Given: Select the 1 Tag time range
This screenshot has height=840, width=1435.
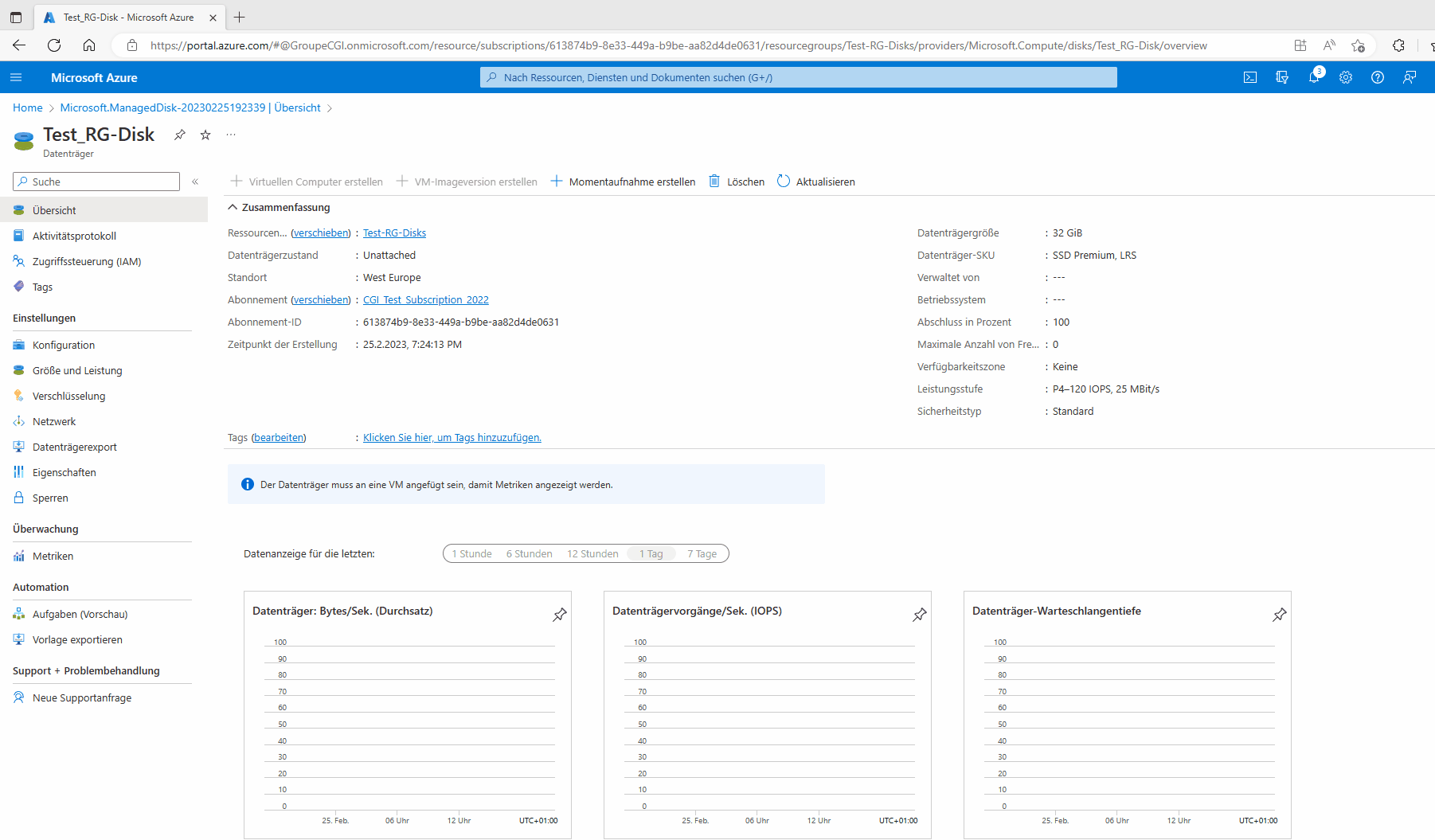Looking at the screenshot, I should [651, 553].
